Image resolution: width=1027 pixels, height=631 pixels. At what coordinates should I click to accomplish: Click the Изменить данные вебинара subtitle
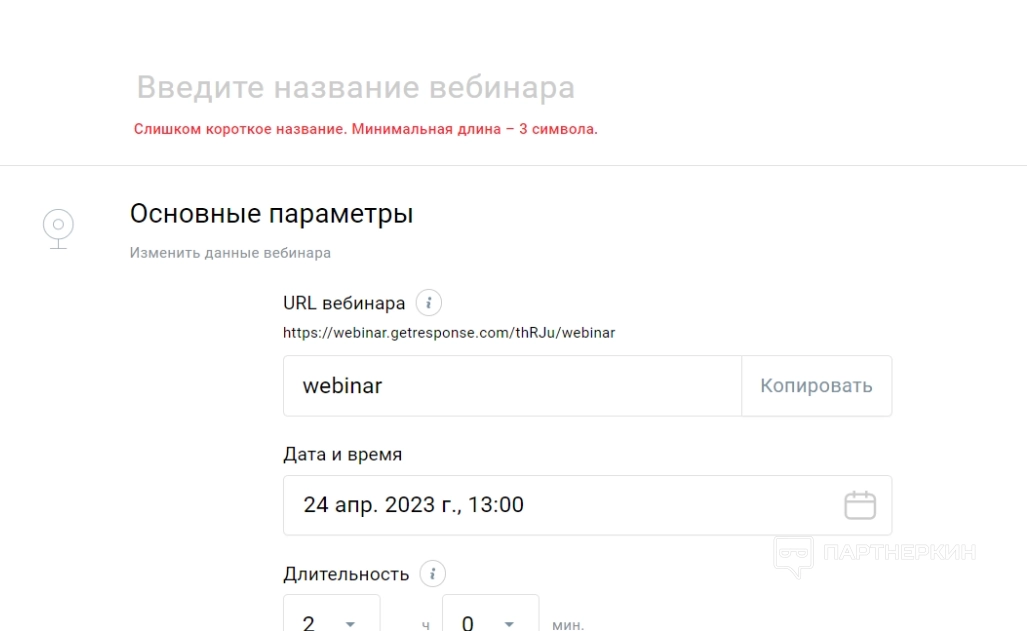point(230,253)
